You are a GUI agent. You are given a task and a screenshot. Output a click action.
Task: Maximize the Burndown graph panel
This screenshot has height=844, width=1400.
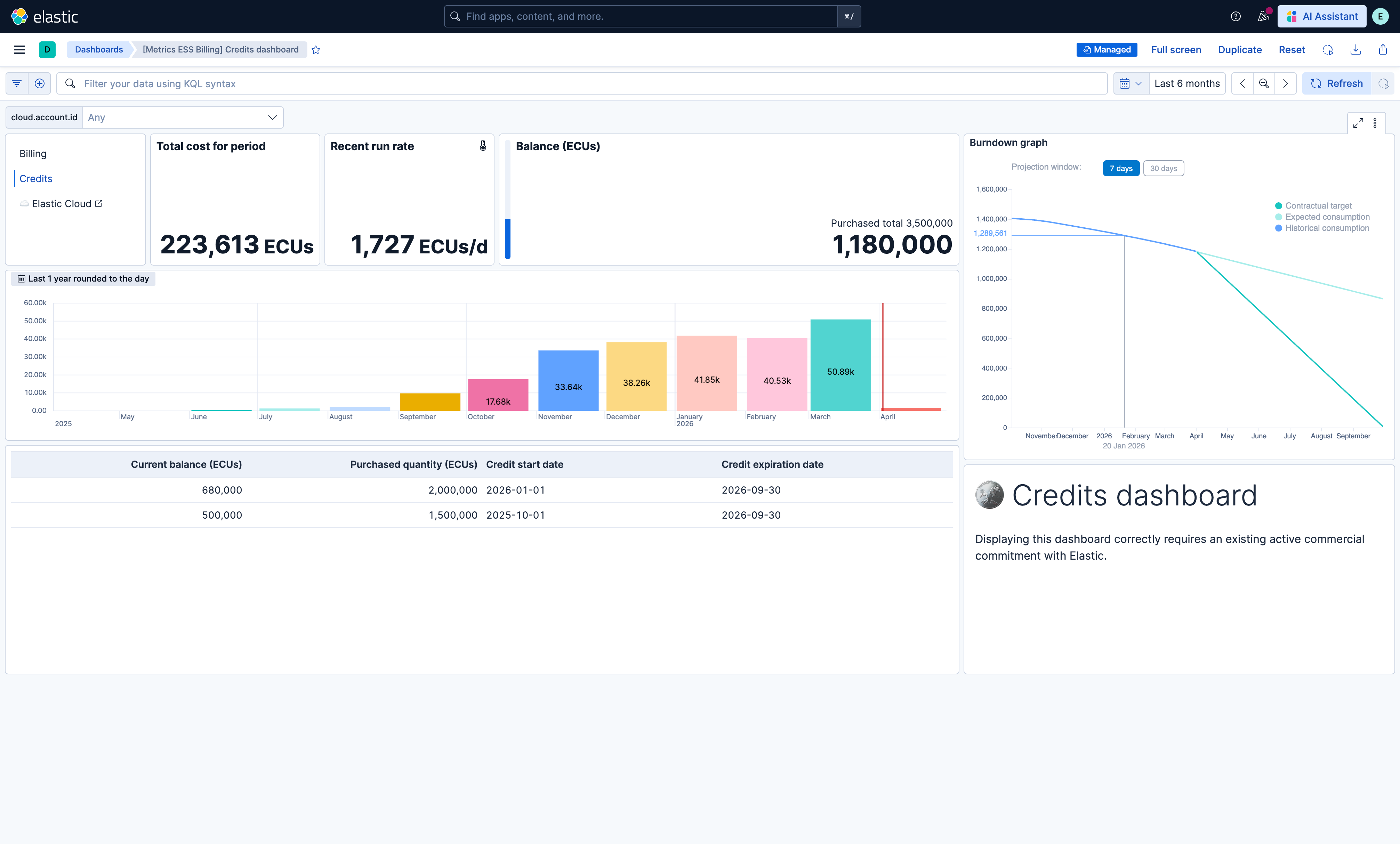click(1358, 123)
